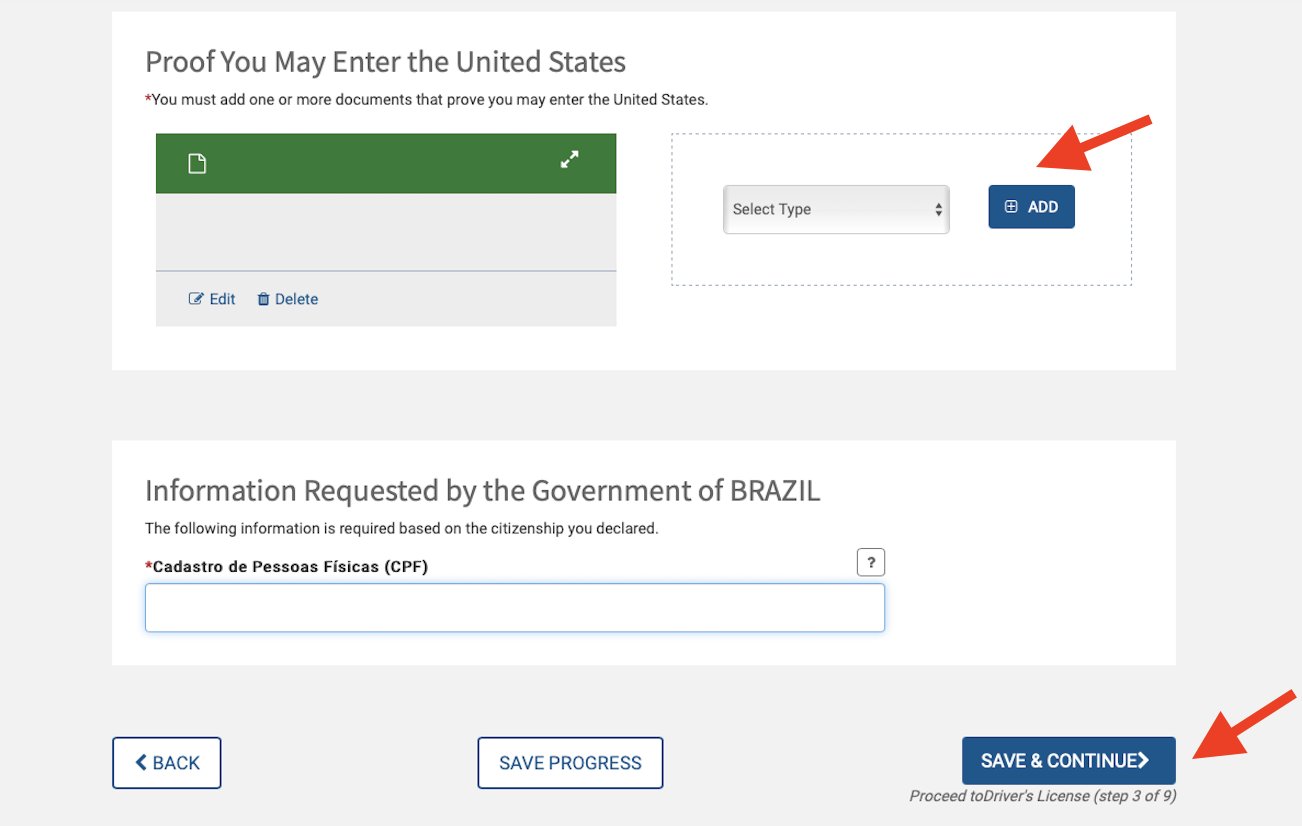Go back with the BACK button

(166, 763)
